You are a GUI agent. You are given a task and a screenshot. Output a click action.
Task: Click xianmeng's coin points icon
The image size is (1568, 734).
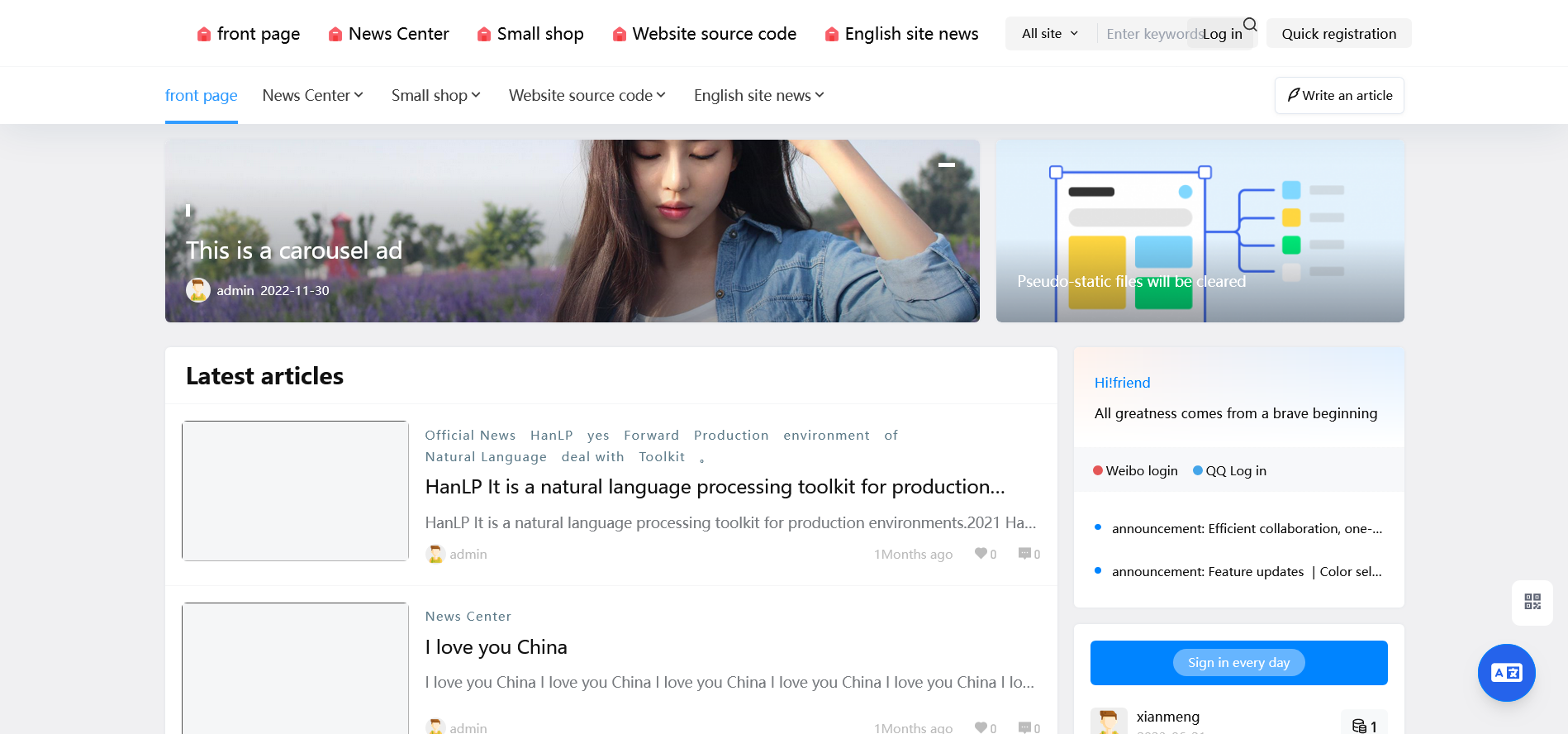1359,727
